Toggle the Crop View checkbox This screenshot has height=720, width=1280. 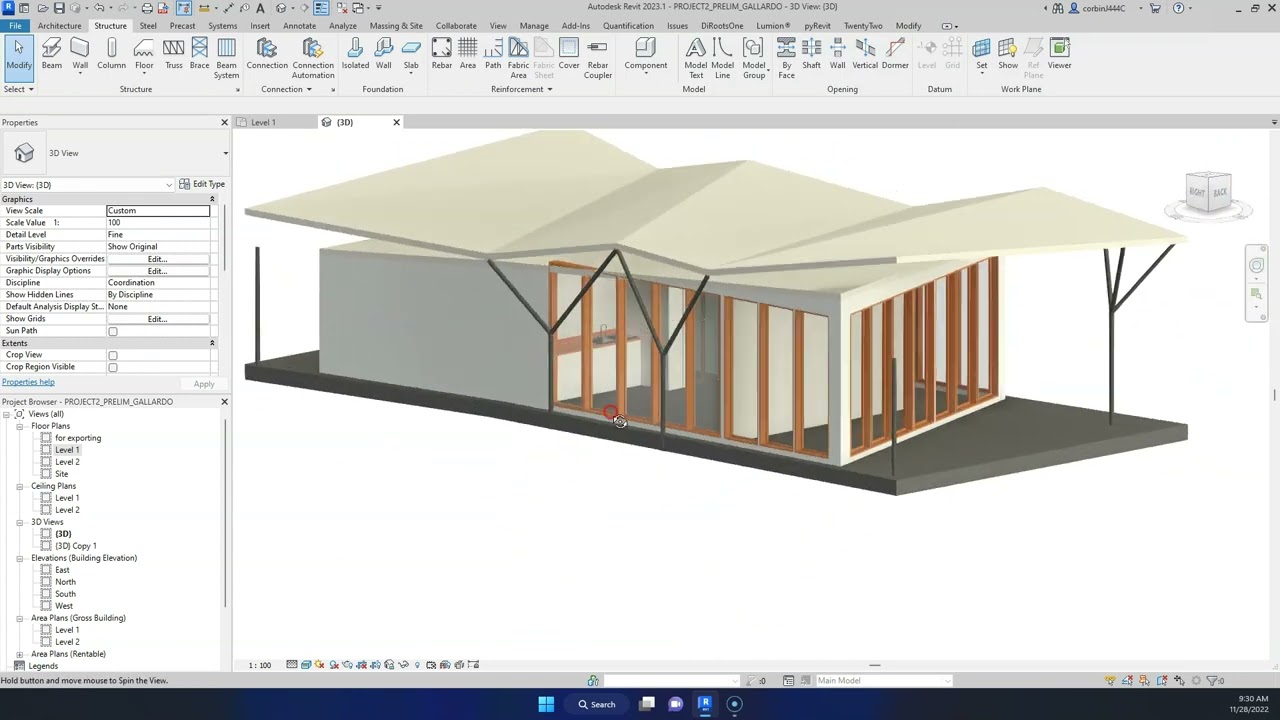point(113,355)
